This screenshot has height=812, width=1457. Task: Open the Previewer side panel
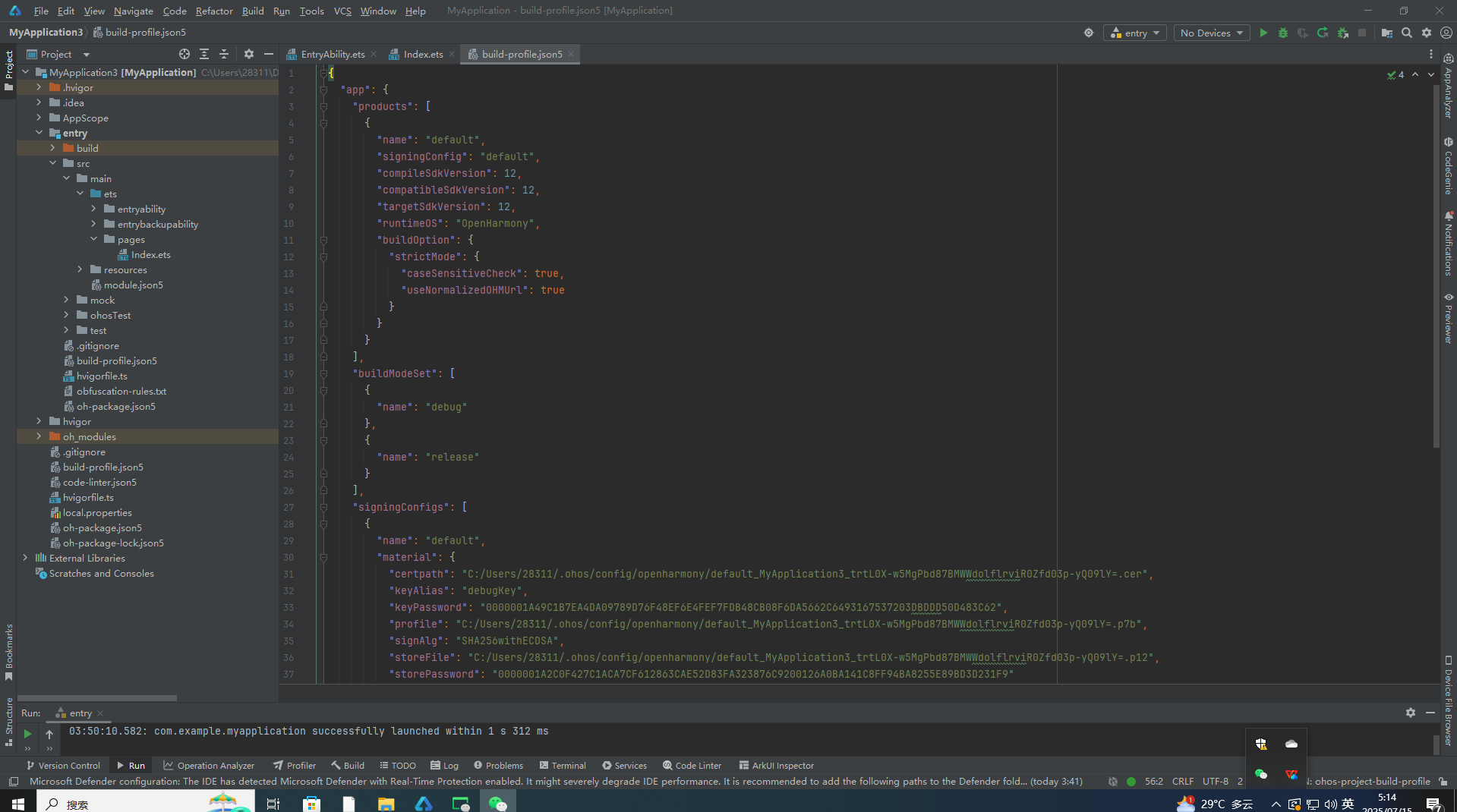click(1449, 319)
